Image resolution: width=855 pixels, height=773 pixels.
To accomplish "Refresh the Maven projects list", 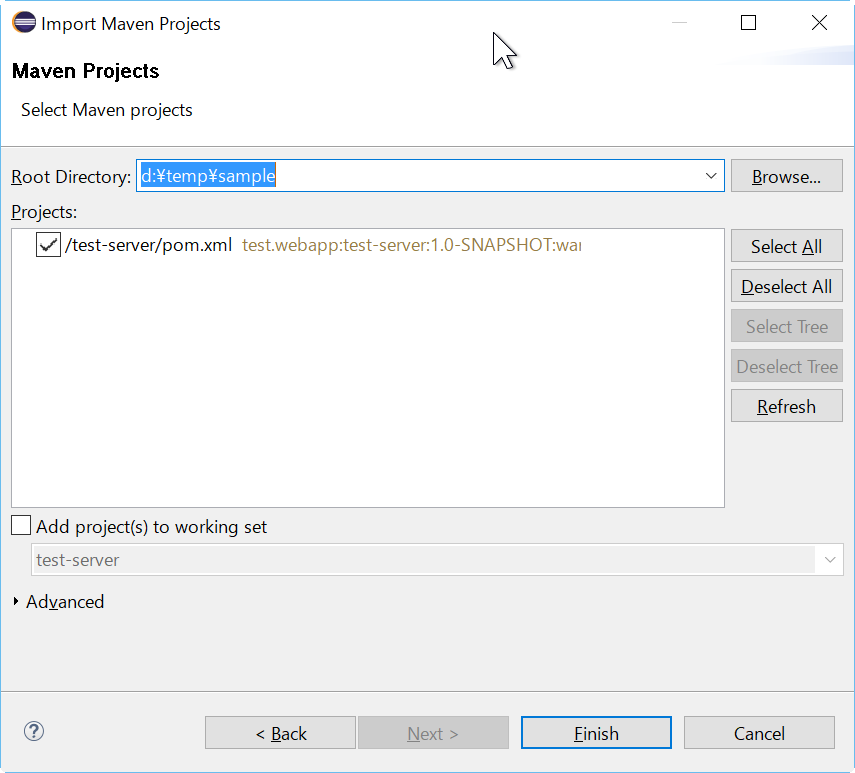I will click(x=786, y=405).
